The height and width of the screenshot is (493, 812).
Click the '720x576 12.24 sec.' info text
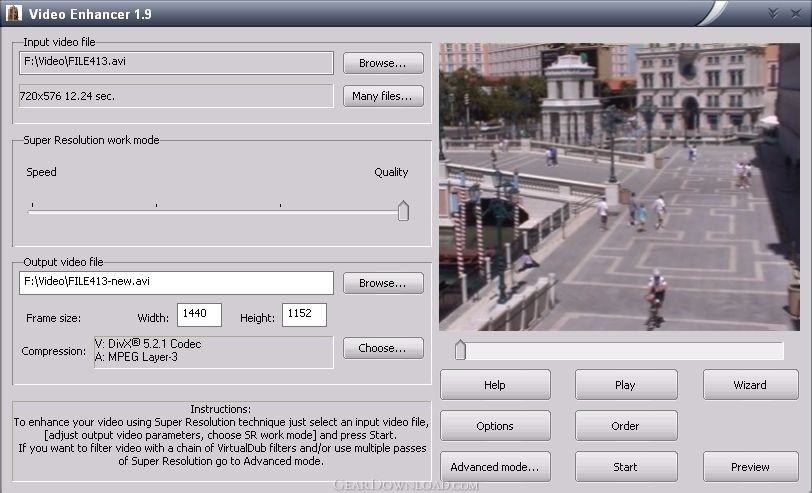(67, 96)
